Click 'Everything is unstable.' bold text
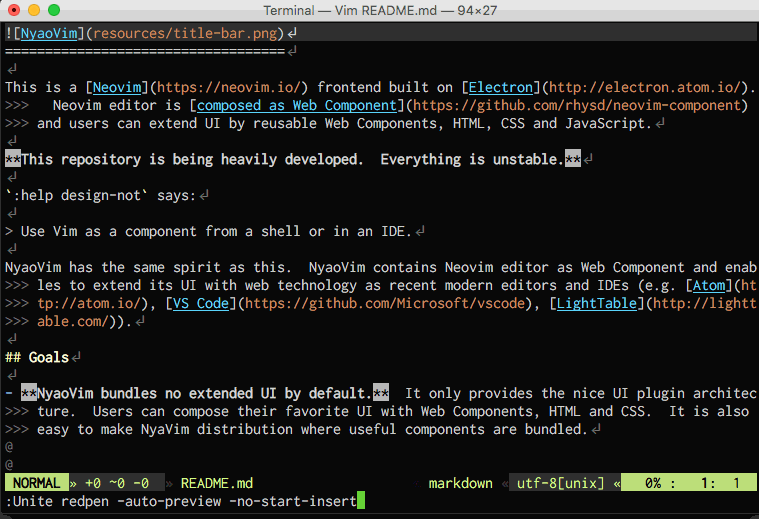Viewport: 759px width, 519px height. point(472,160)
